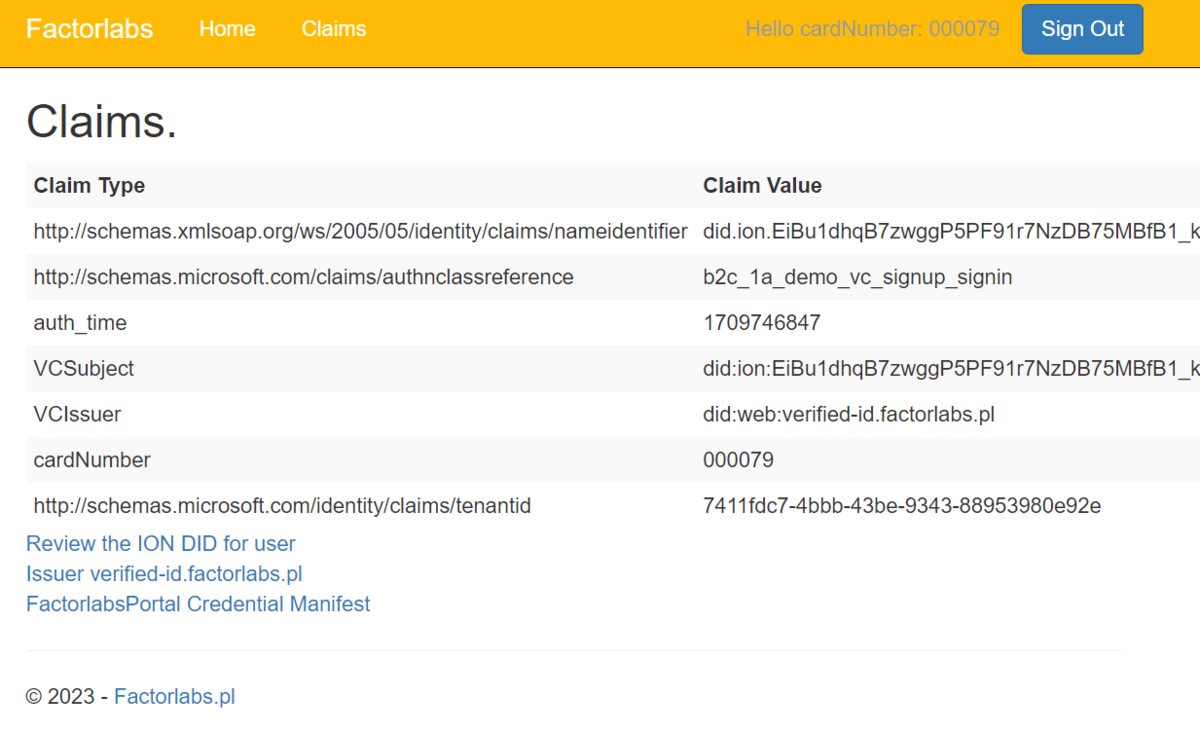The width and height of the screenshot is (1200, 732).
Task: Select the Claim Type column header
Action: click(x=89, y=185)
